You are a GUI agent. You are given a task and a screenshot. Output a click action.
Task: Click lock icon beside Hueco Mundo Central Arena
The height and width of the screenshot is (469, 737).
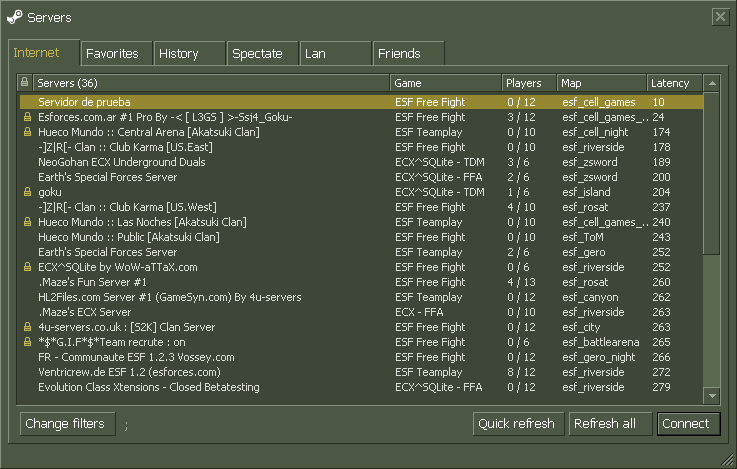(28, 132)
